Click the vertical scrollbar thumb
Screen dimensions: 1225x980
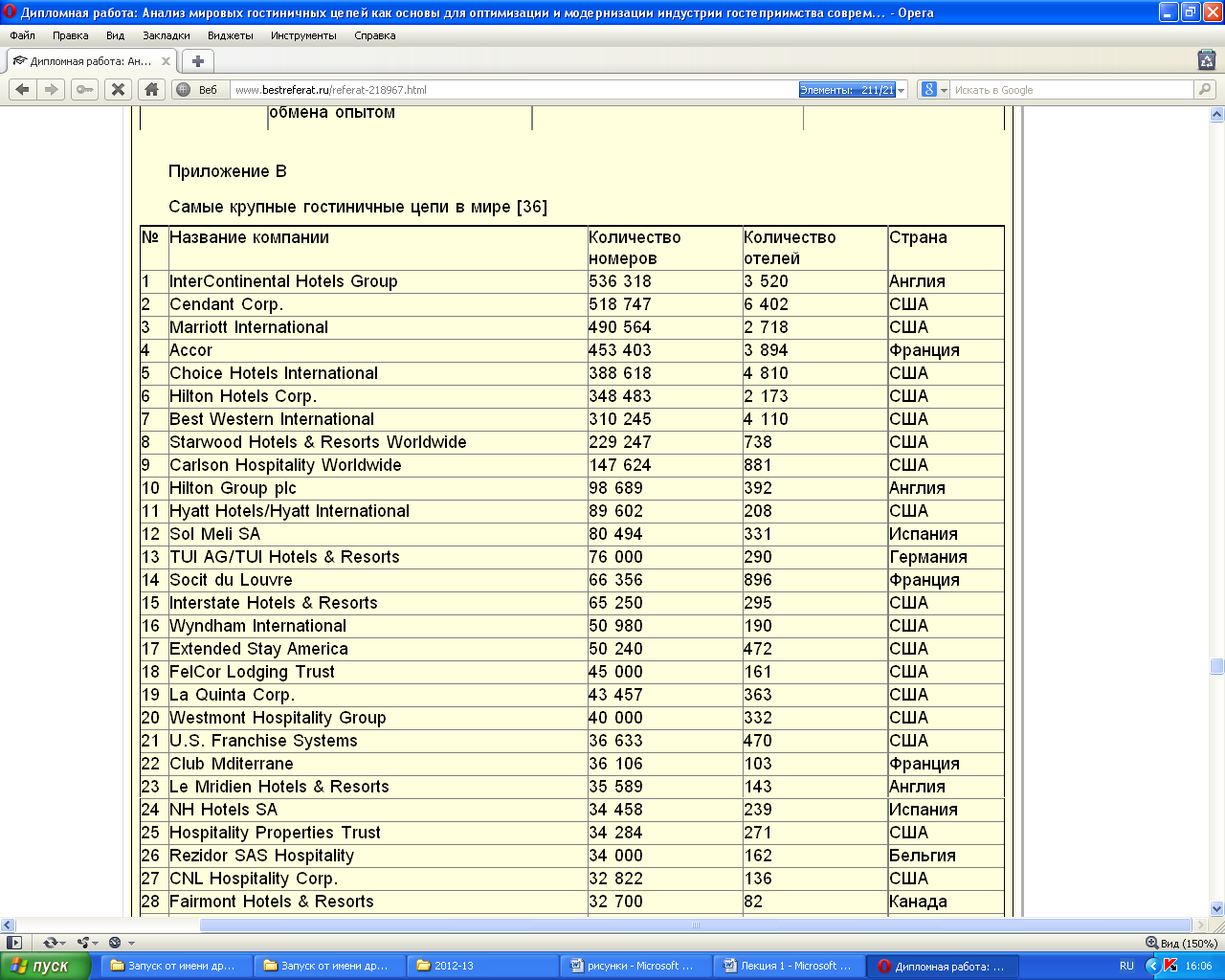point(1216,666)
